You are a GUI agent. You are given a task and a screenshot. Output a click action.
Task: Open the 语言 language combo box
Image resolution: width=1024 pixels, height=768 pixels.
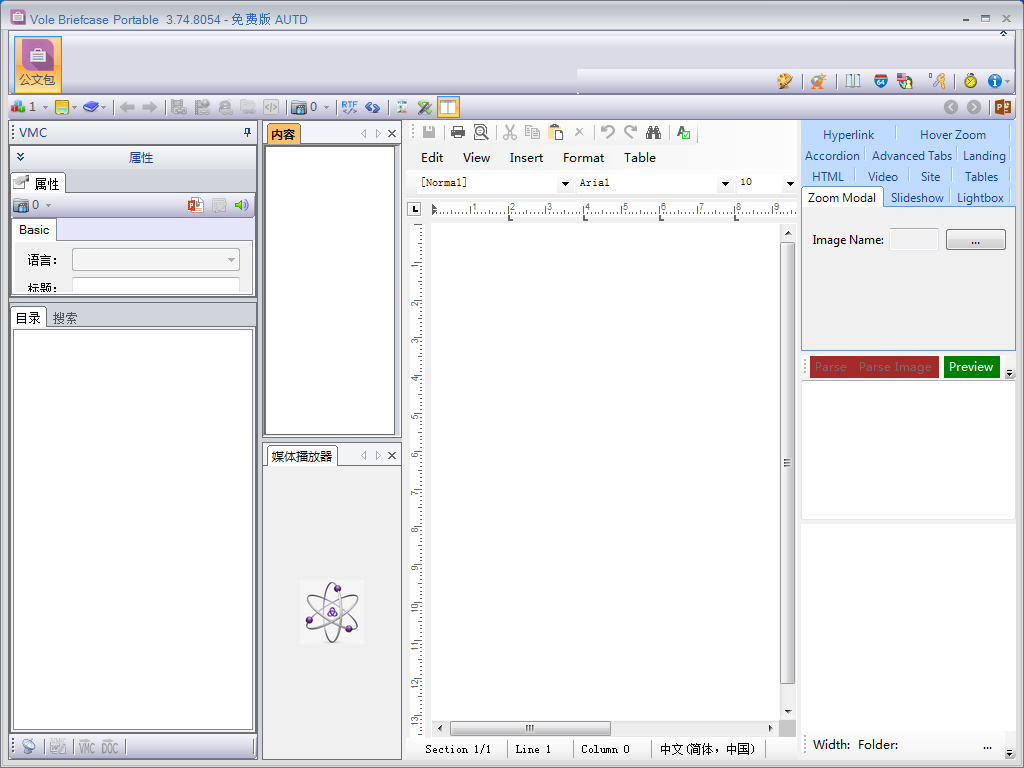pos(155,260)
